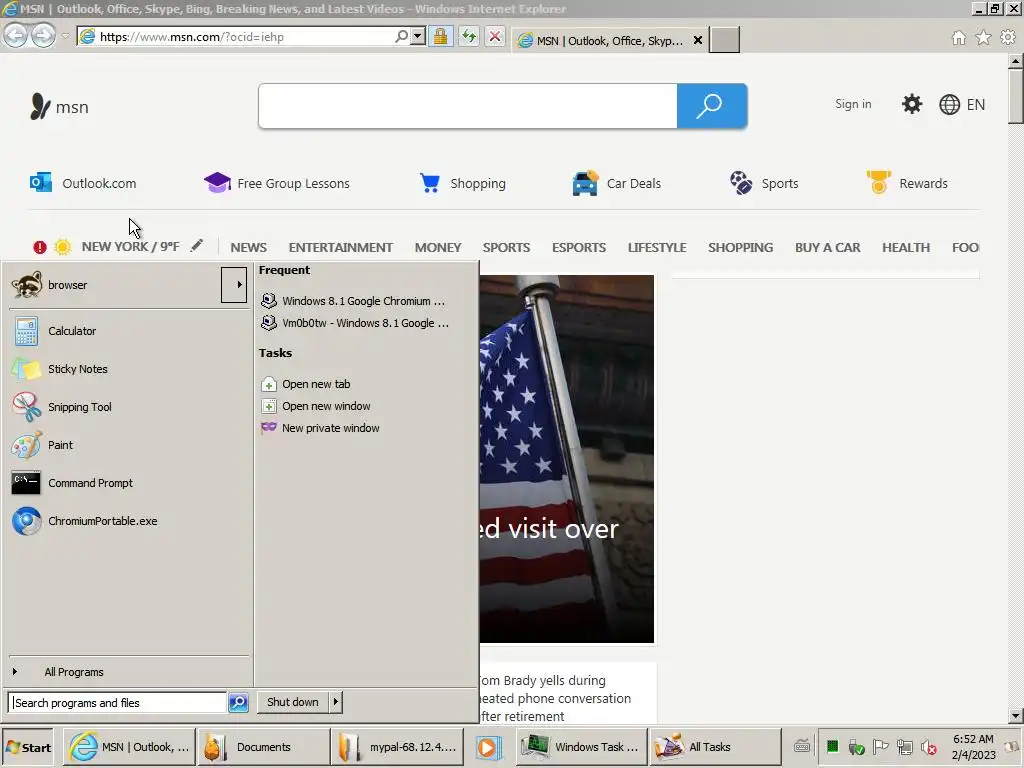The height and width of the screenshot is (768, 1024).
Task: Switch to All Tasks taskbar item
Action: coord(714,747)
